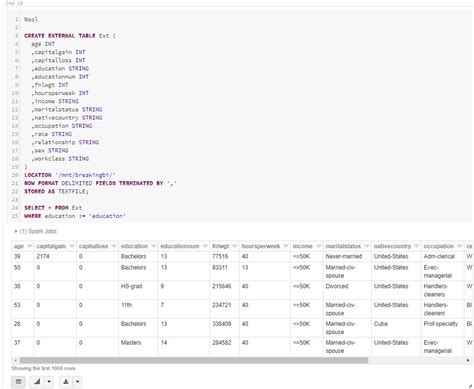This screenshot has width=474, height=389.
Task: Place cursor on STORED AS TEXTFILE line
Action: tap(56, 191)
